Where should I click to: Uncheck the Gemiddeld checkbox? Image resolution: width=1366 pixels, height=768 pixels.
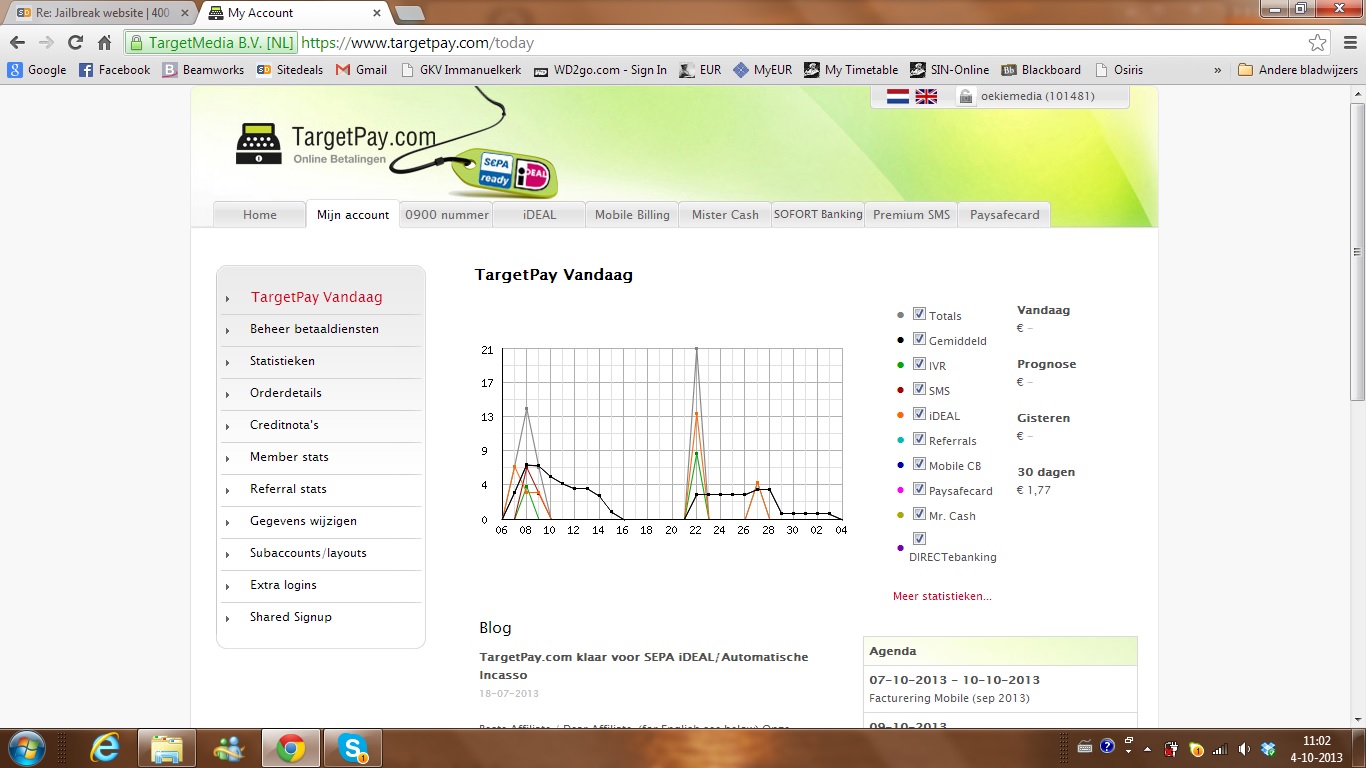click(x=919, y=339)
